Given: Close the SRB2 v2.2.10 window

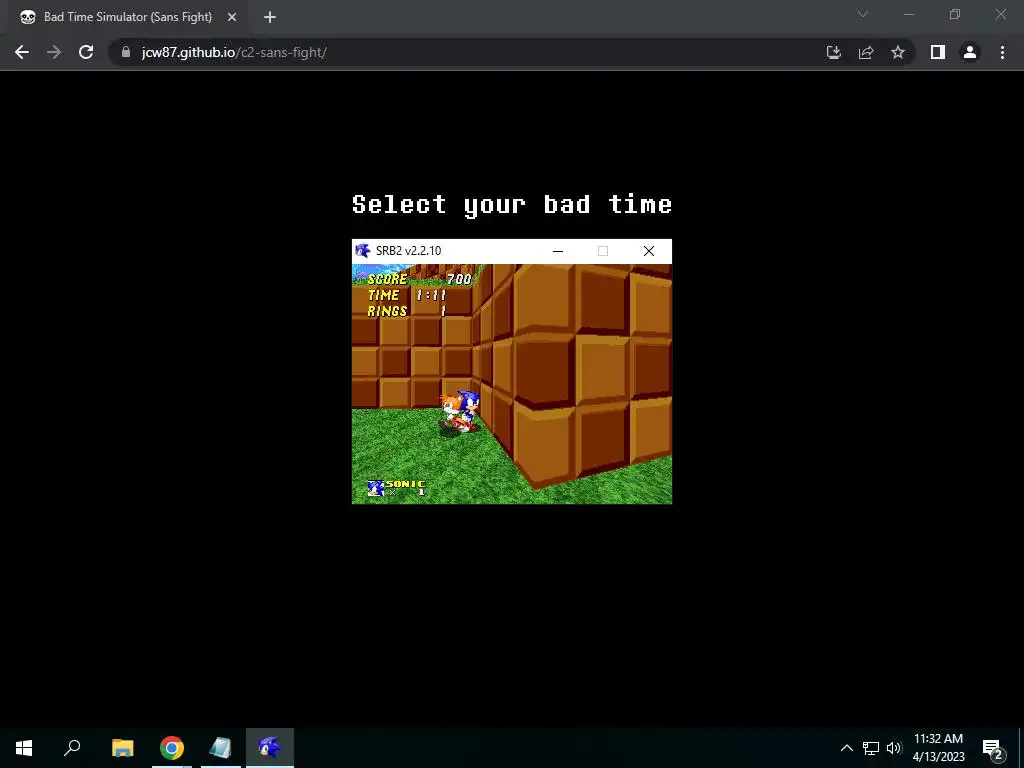Looking at the screenshot, I should (x=648, y=251).
